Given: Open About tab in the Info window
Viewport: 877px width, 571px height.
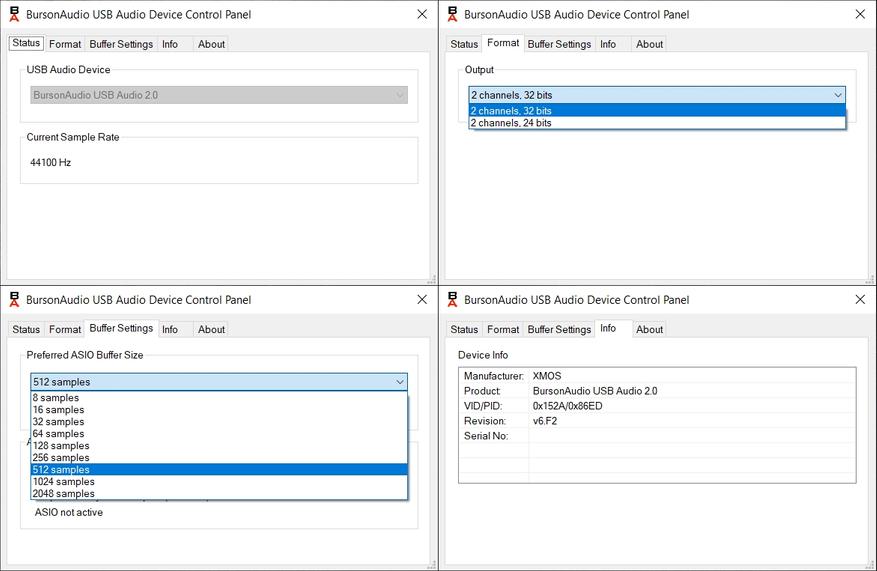Looking at the screenshot, I should coord(649,329).
